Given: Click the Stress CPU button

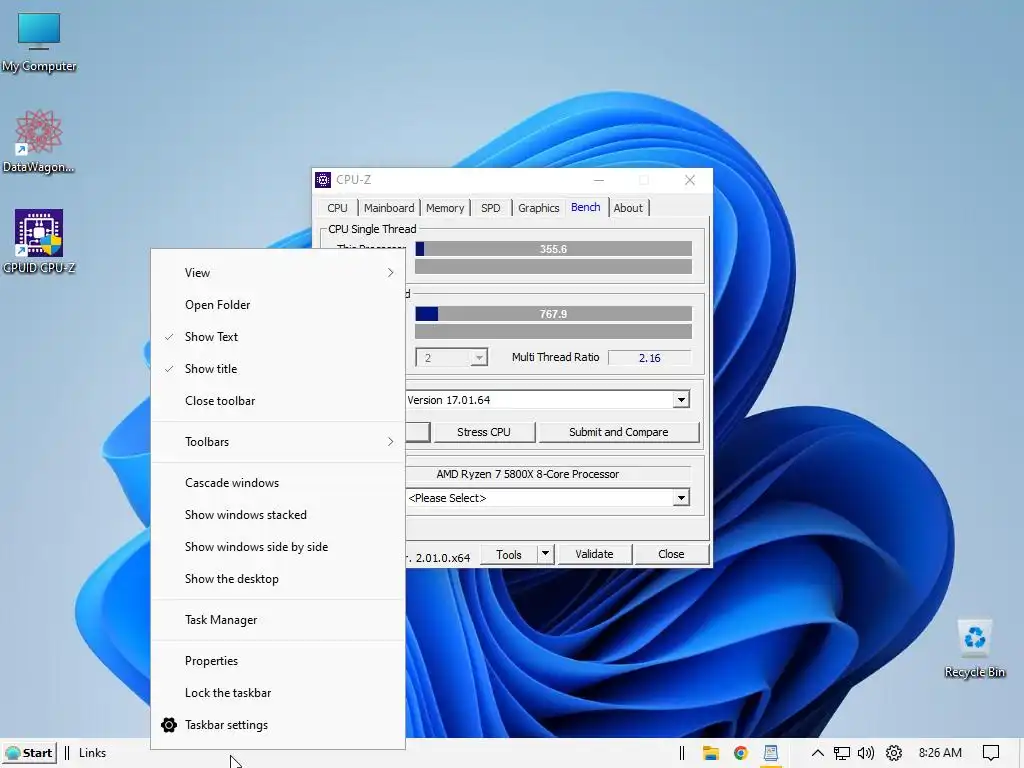Looking at the screenshot, I should [484, 432].
